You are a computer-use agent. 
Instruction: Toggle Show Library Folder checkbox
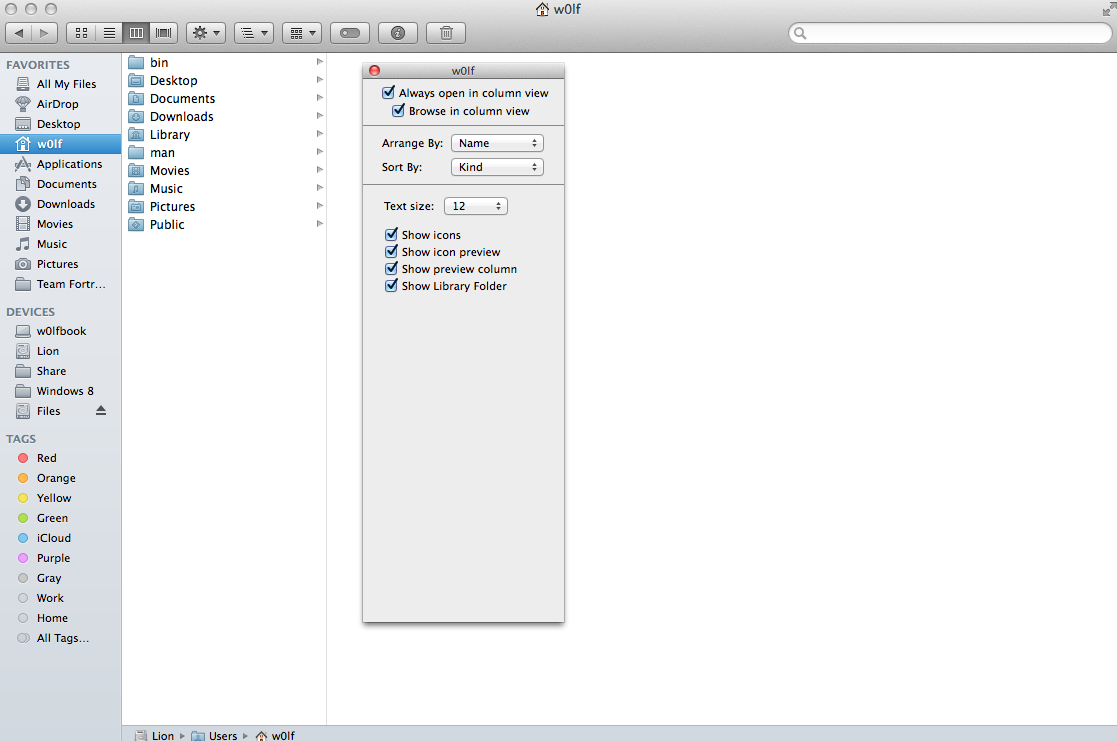tap(391, 286)
